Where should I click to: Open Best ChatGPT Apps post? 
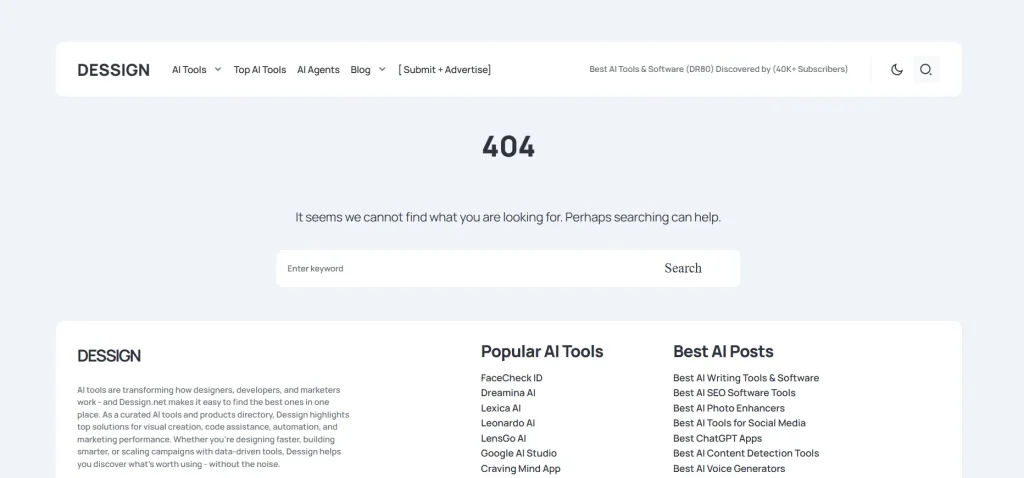(x=718, y=438)
